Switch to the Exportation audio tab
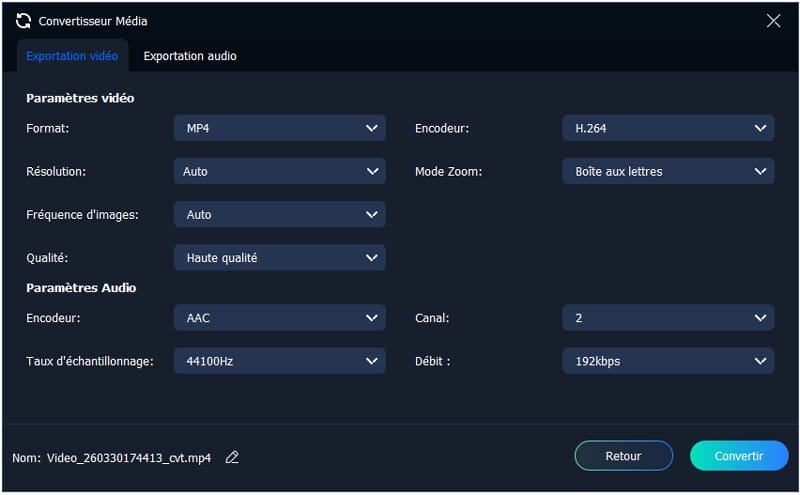800x495 pixels. (190, 56)
